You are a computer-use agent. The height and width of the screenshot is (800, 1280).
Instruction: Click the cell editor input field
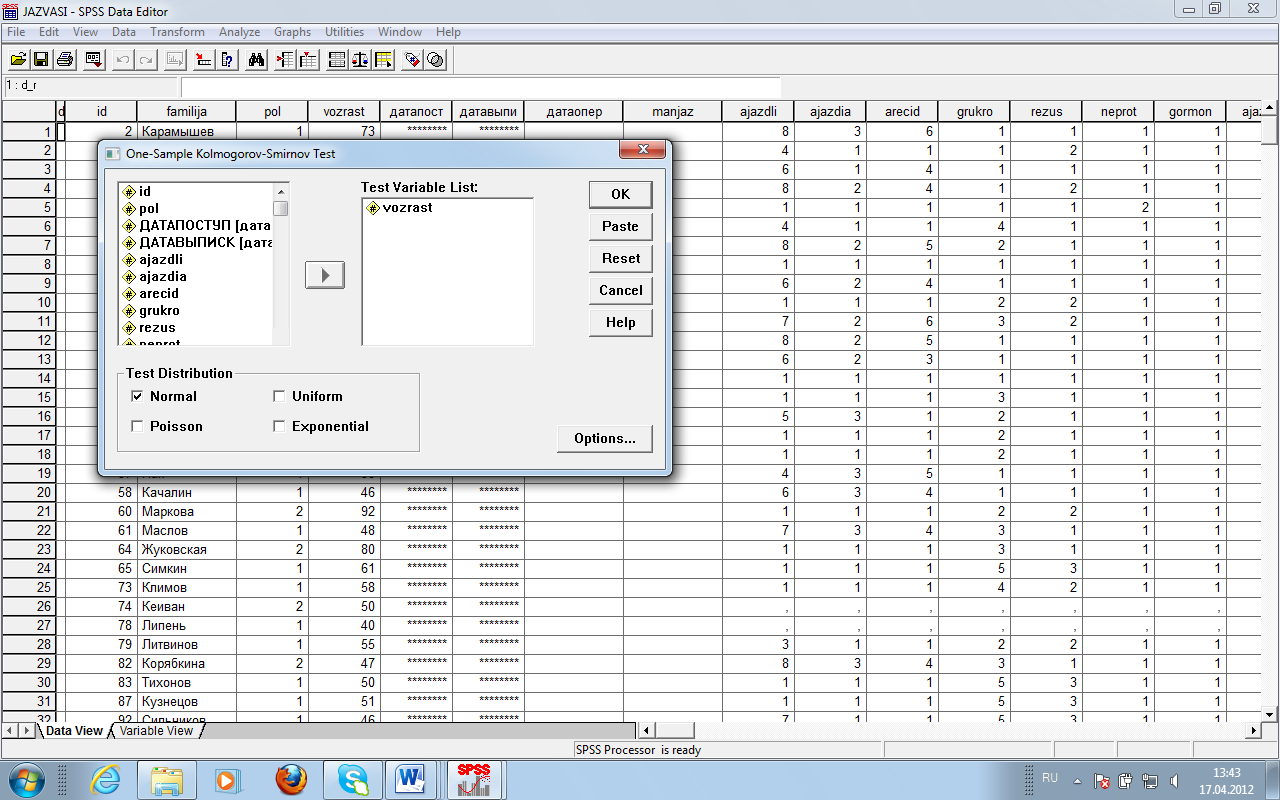pyautogui.click(x=480, y=87)
